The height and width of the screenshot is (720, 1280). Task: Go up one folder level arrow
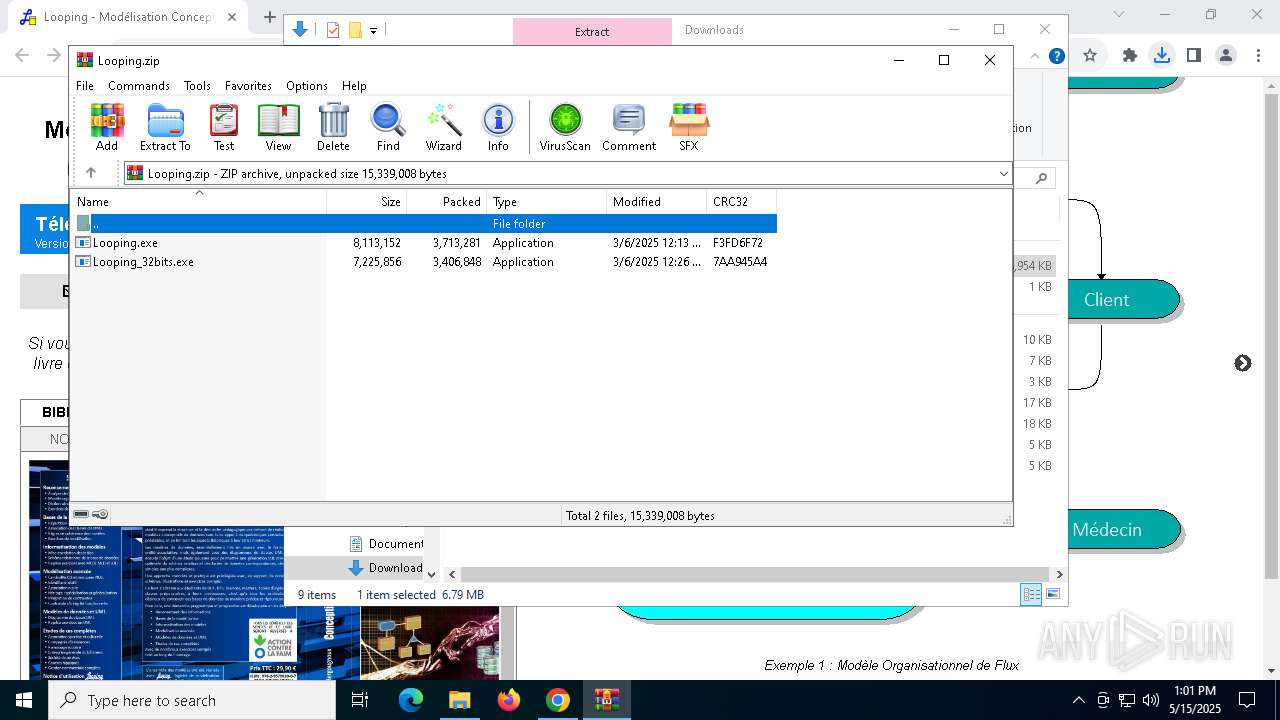(91, 173)
